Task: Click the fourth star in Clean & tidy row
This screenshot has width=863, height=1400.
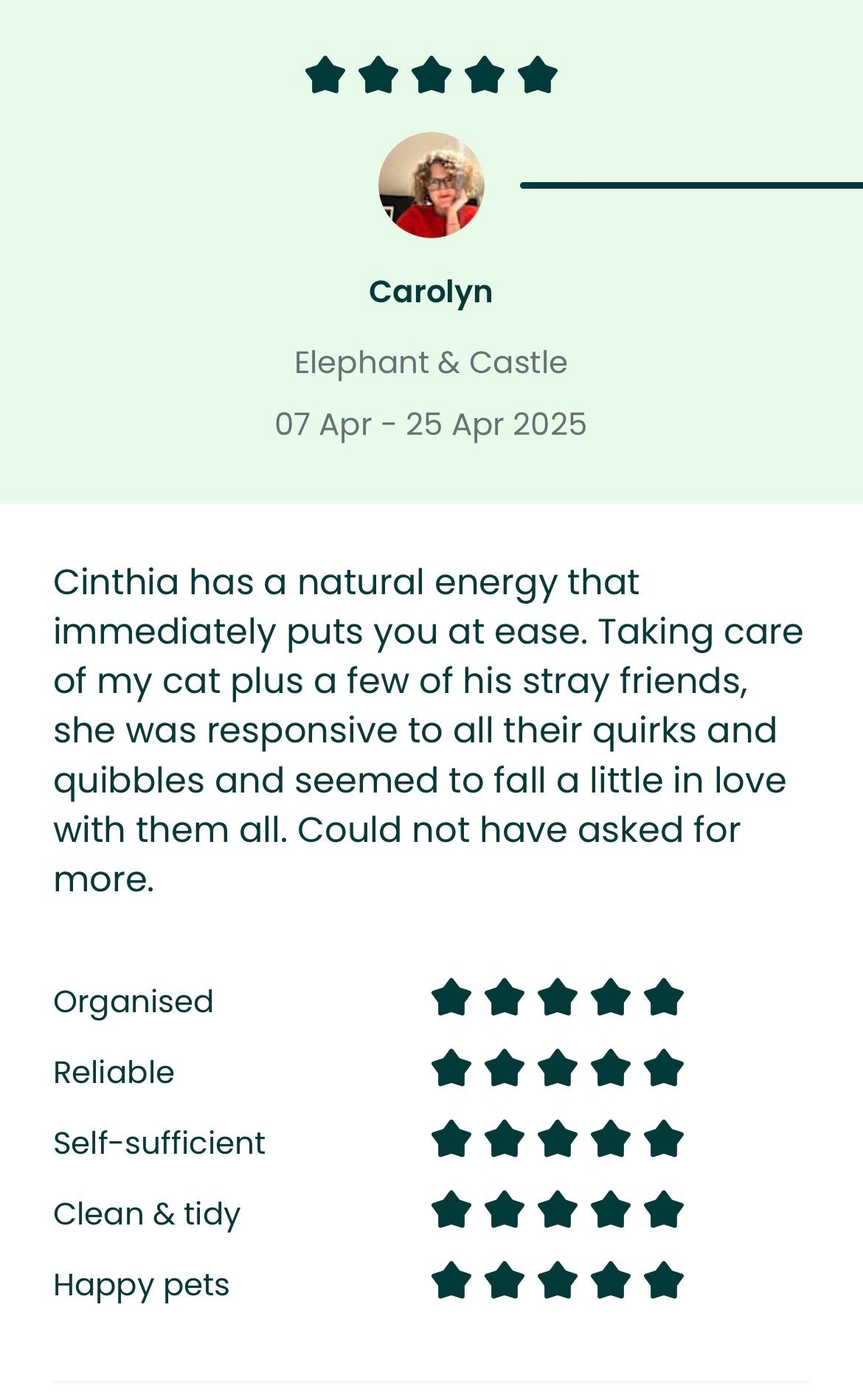Action: pos(611,1210)
